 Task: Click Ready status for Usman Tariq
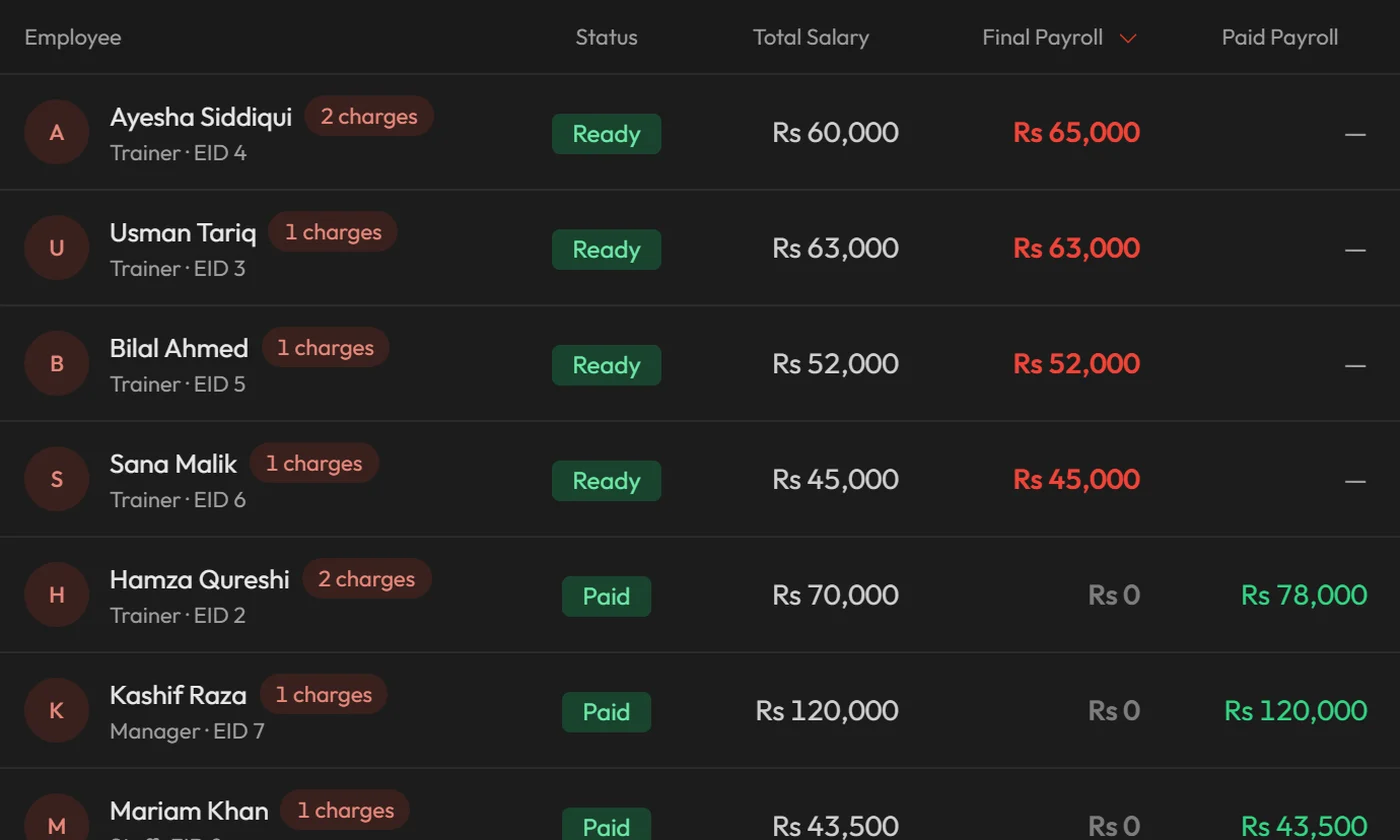(606, 250)
